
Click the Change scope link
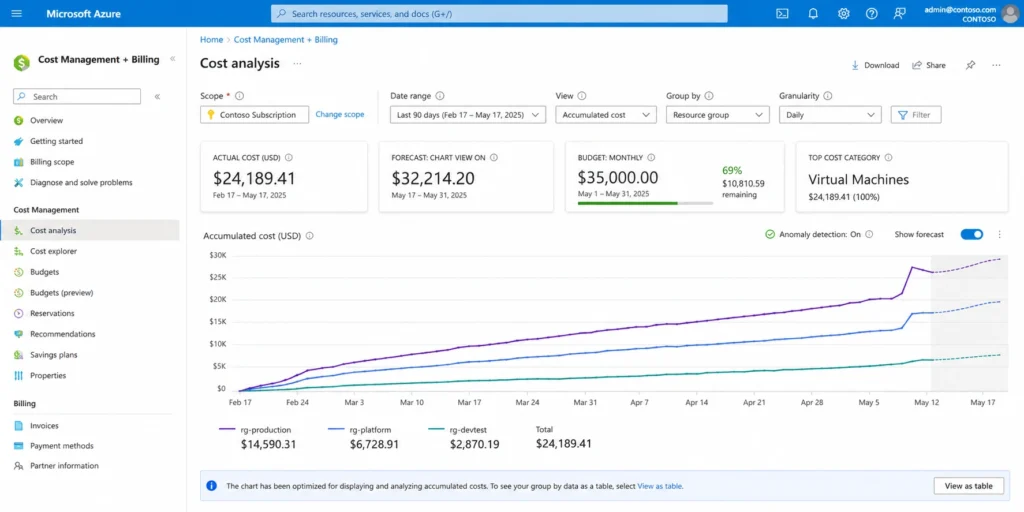(340, 114)
